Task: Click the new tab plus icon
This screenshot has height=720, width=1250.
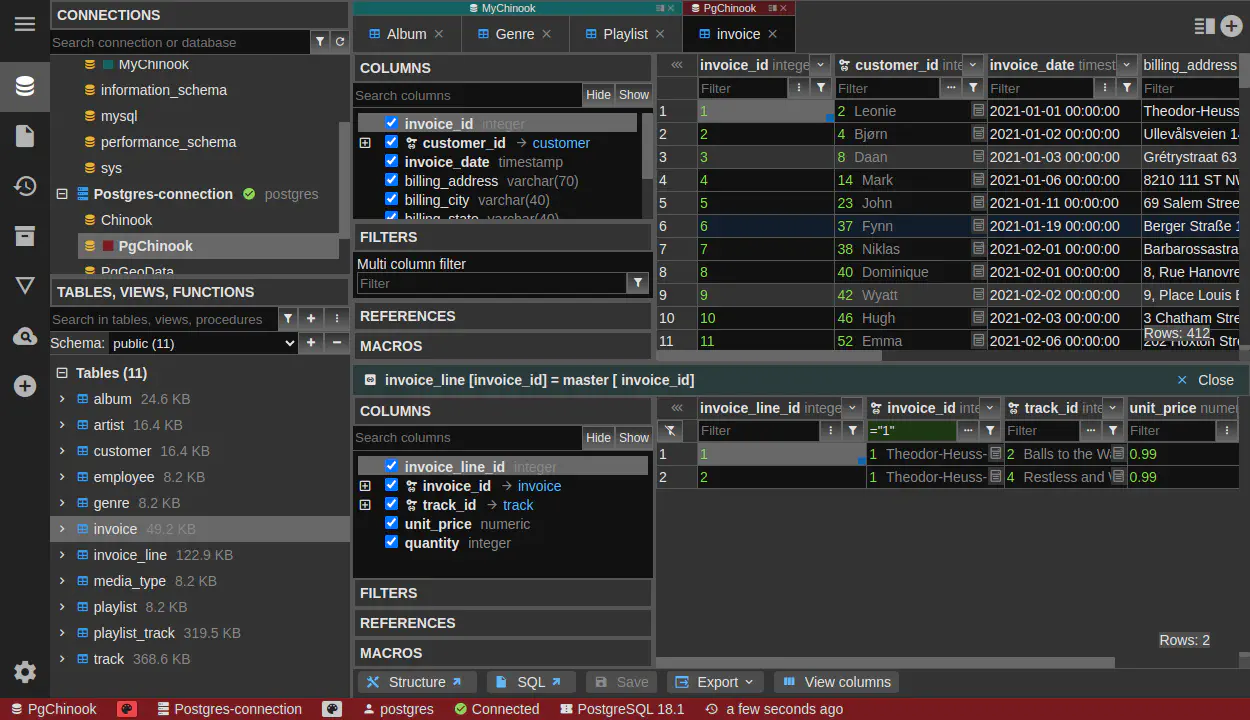Action: 1231,27
